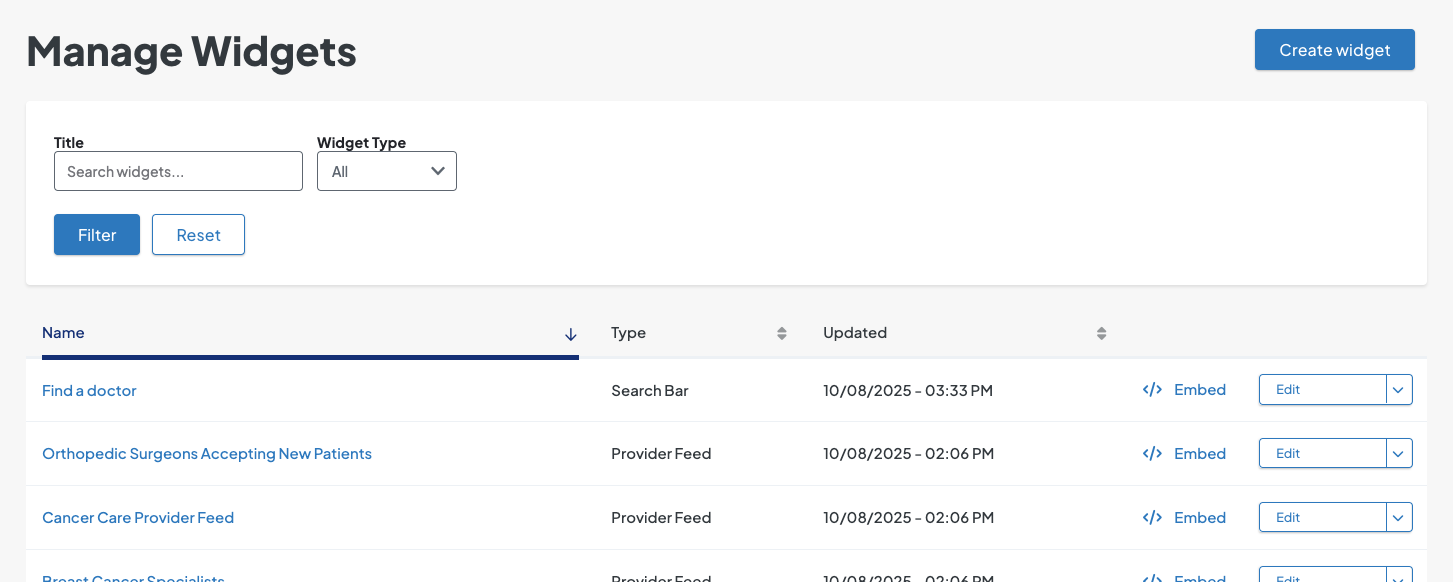Click the embed icon for Breast Cancer Specialists
This screenshot has width=1453, height=582.
[x=1151, y=578]
